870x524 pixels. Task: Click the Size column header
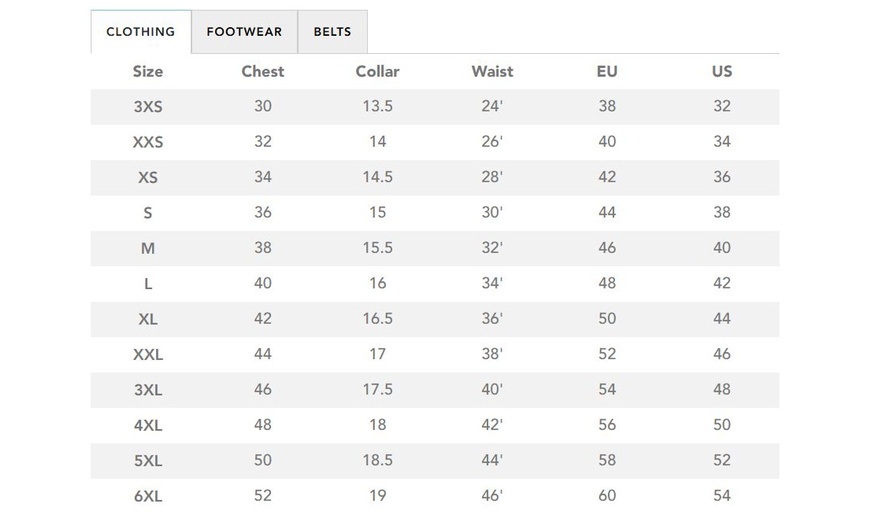(148, 71)
